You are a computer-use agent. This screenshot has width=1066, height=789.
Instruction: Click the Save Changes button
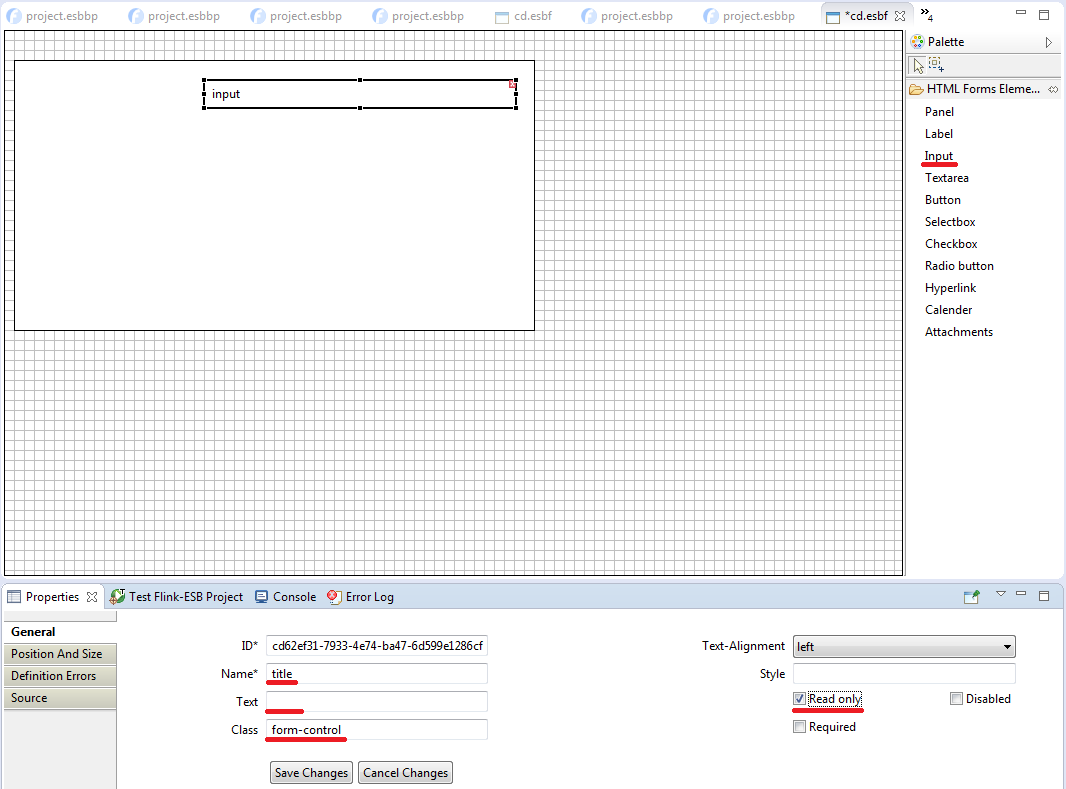[x=311, y=773]
